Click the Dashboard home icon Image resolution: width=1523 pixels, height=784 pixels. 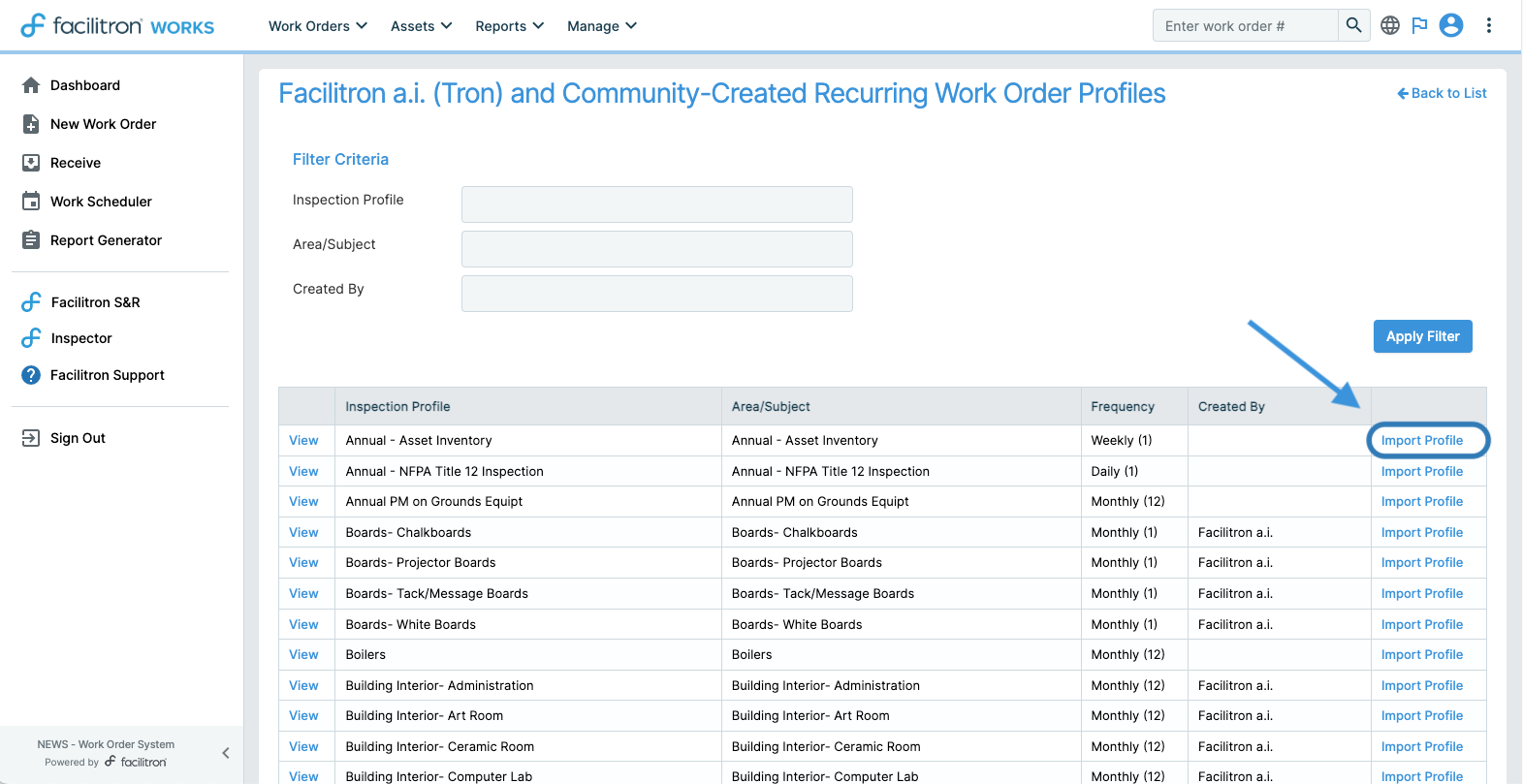click(x=31, y=85)
